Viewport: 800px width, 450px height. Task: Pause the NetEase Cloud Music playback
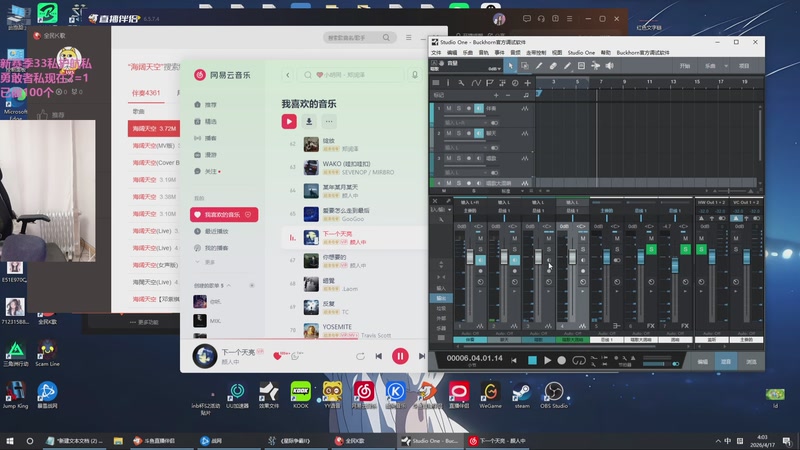[x=400, y=356]
